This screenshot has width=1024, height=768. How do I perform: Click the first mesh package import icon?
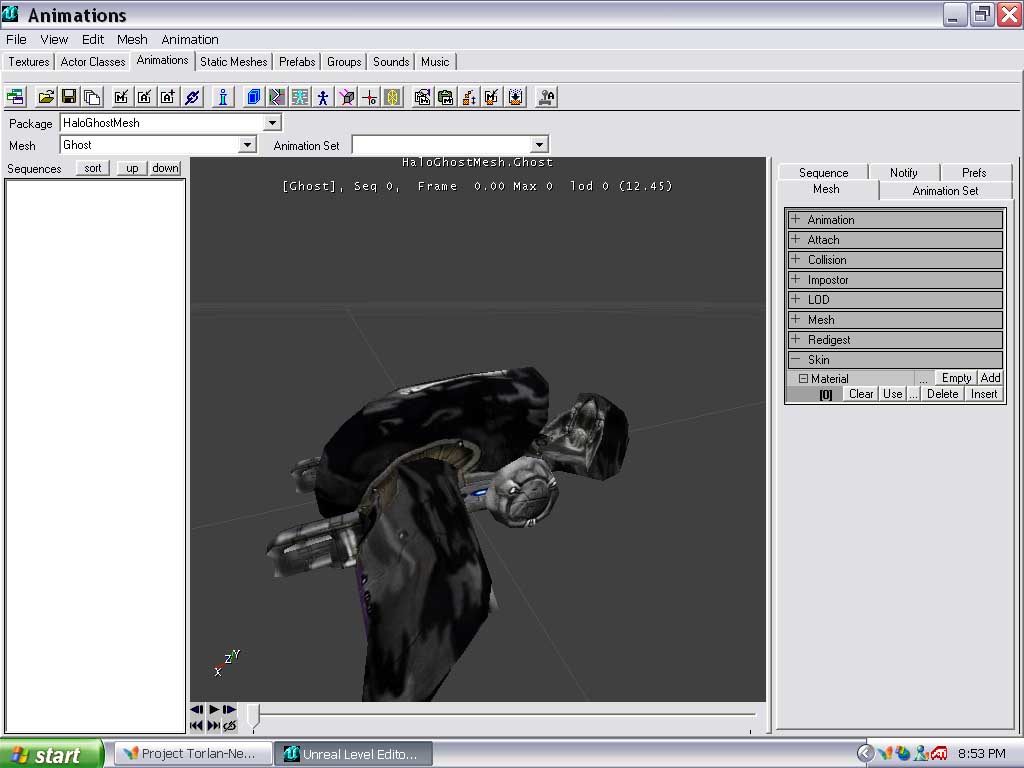[423, 97]
